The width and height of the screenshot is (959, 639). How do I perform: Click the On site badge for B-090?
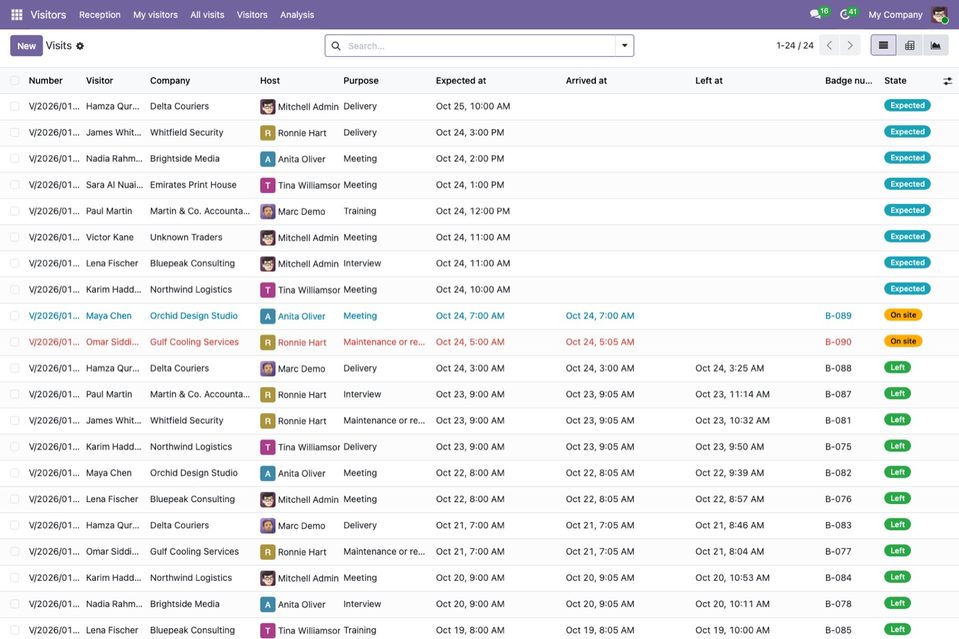coord(903,341)
